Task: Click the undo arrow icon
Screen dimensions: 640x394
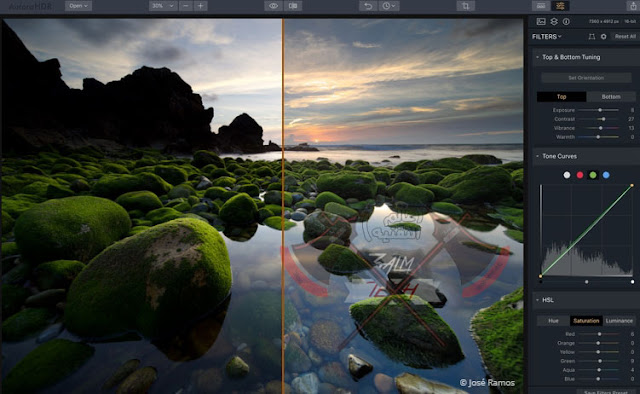Action: 368,6
